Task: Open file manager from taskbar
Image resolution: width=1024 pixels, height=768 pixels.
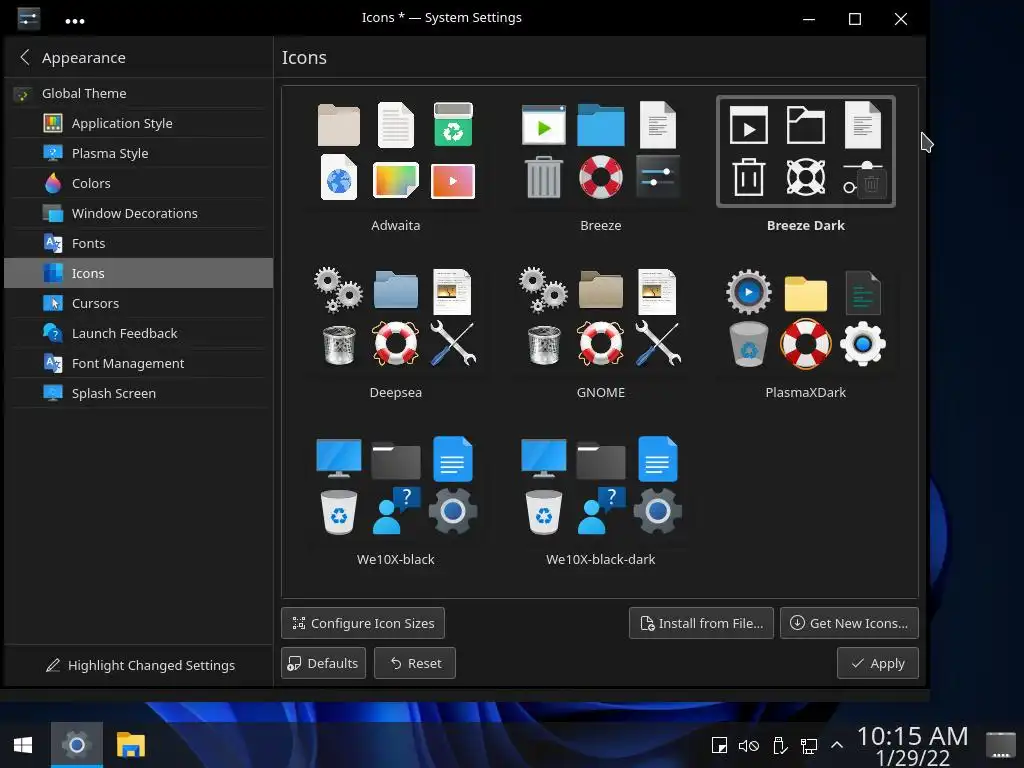Action: [131, 745]
